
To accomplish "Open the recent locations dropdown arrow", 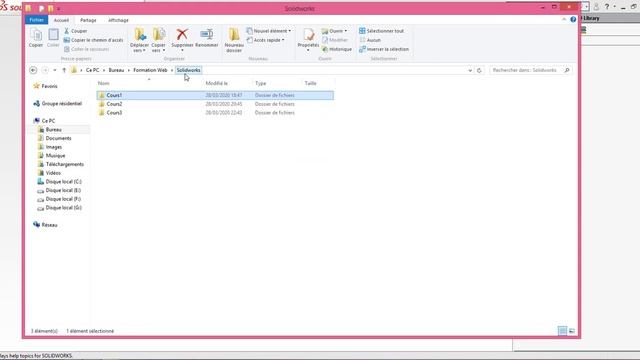I will pyautogui.click(x=55, y=70).
